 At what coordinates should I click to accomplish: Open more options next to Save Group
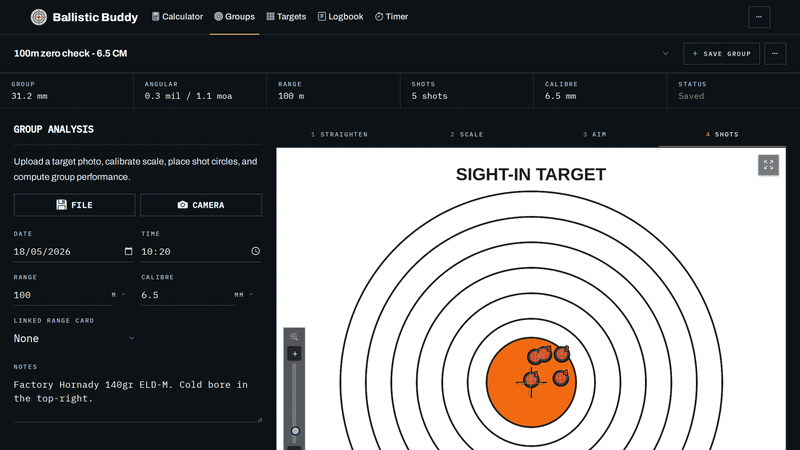coord(774,54)
